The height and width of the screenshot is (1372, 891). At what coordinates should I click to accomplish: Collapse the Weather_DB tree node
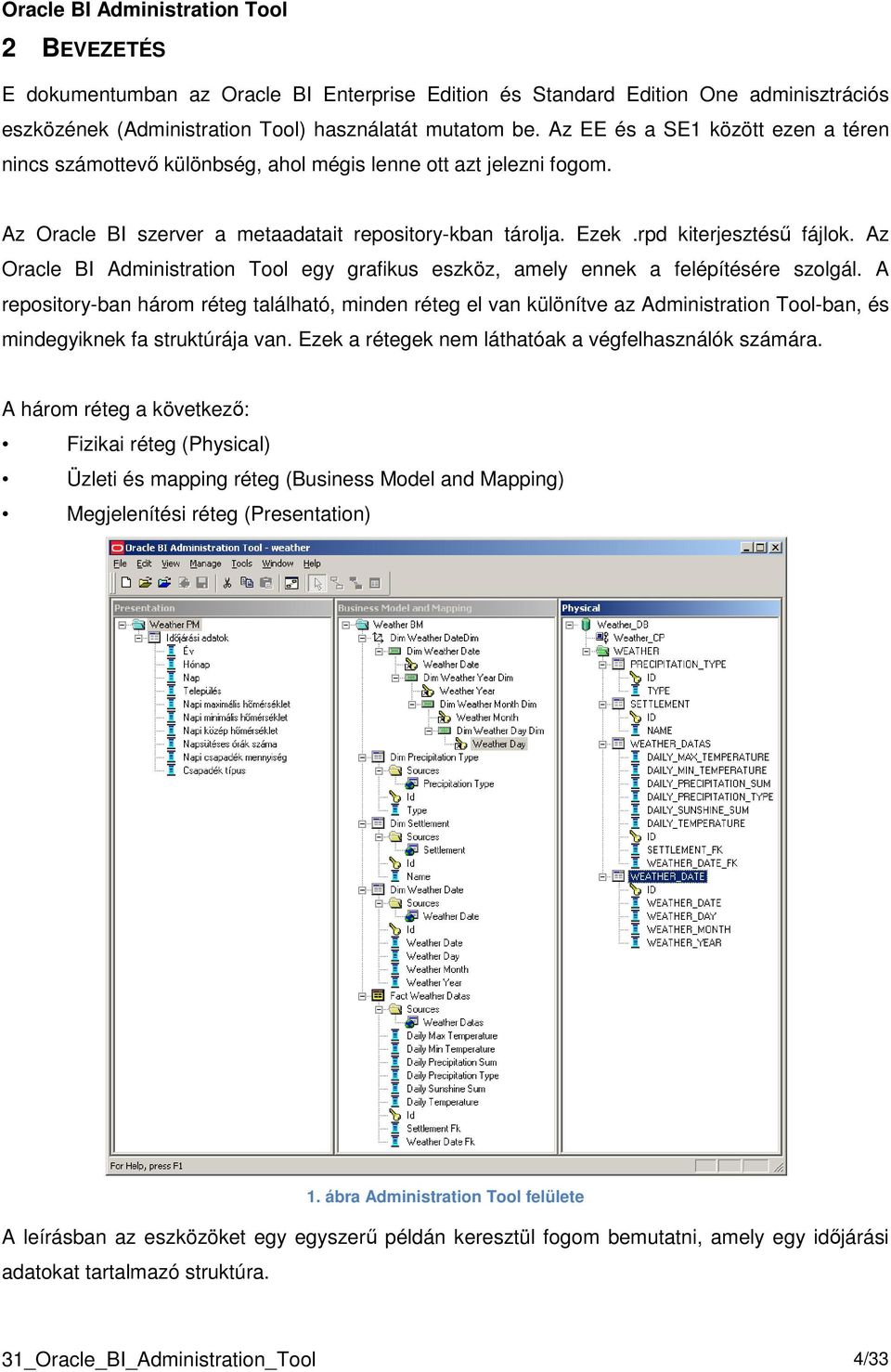point(569,625)
